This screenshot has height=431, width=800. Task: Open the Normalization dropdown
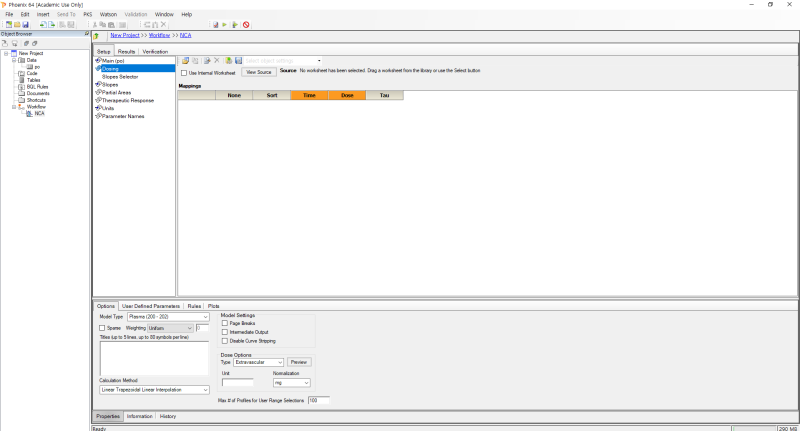306,383
